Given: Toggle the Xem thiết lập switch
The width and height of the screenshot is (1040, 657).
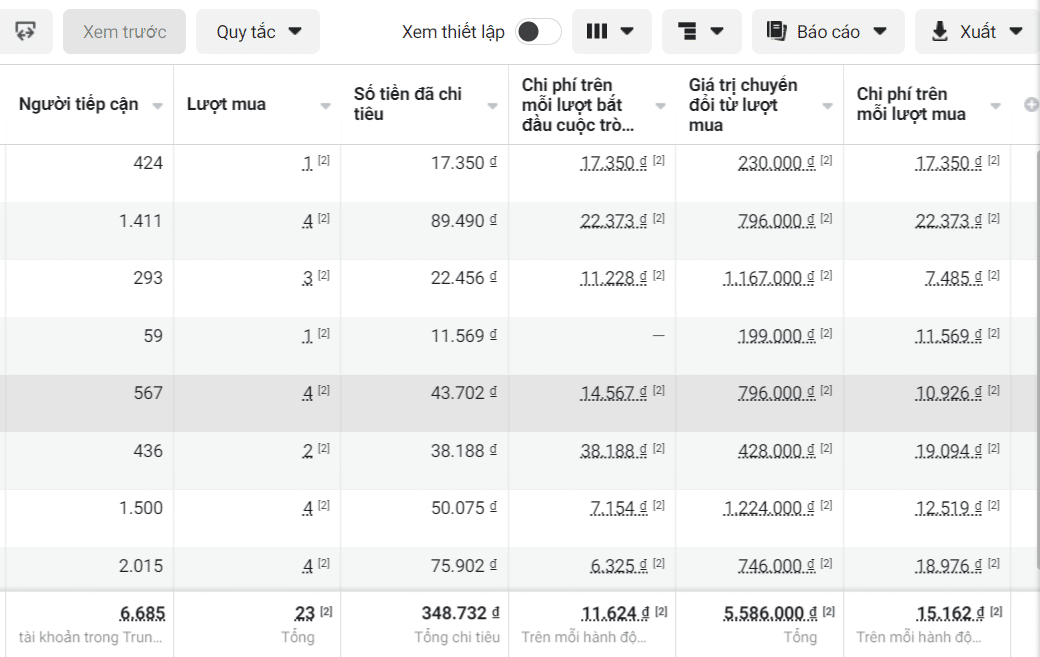Looking at the screenshot, I should (x=538, y=31).
